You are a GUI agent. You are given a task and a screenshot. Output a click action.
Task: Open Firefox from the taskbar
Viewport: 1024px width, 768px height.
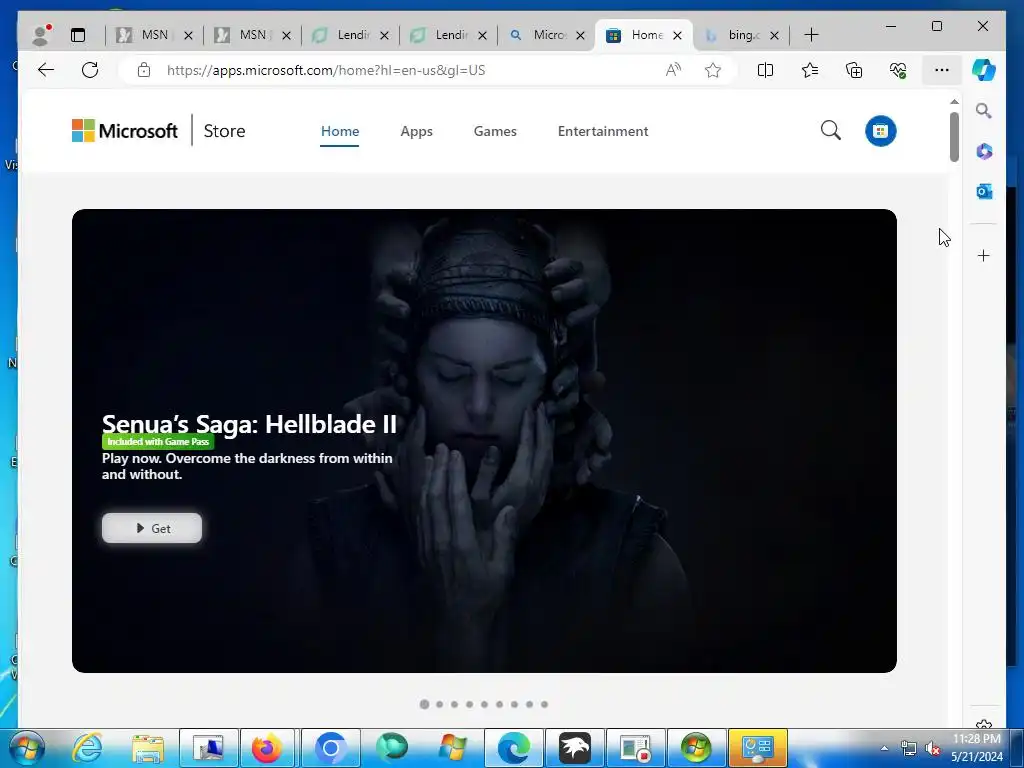[x=266, y=748]
